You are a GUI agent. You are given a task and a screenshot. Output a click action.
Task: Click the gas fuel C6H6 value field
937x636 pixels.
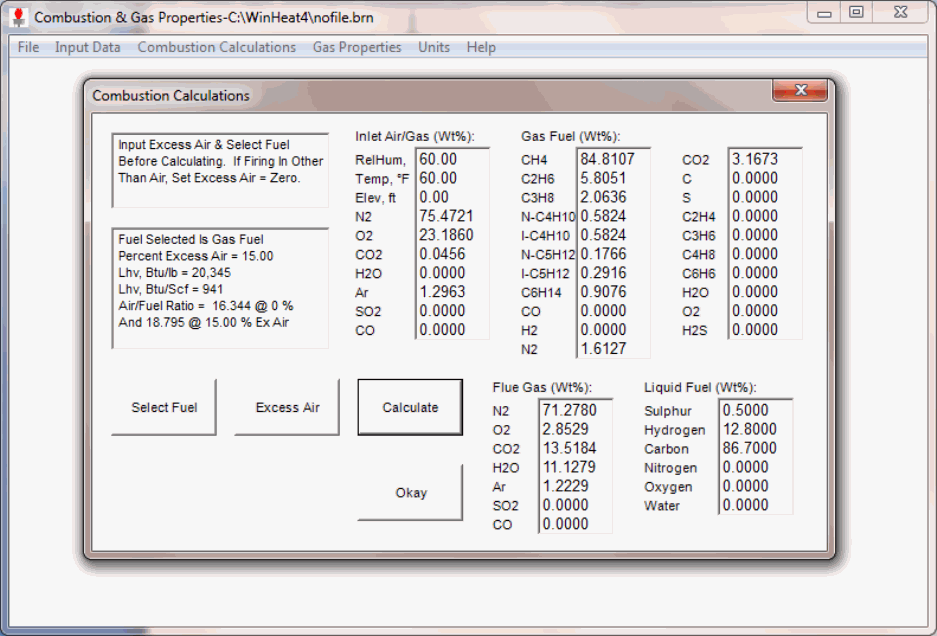point(765,273)
